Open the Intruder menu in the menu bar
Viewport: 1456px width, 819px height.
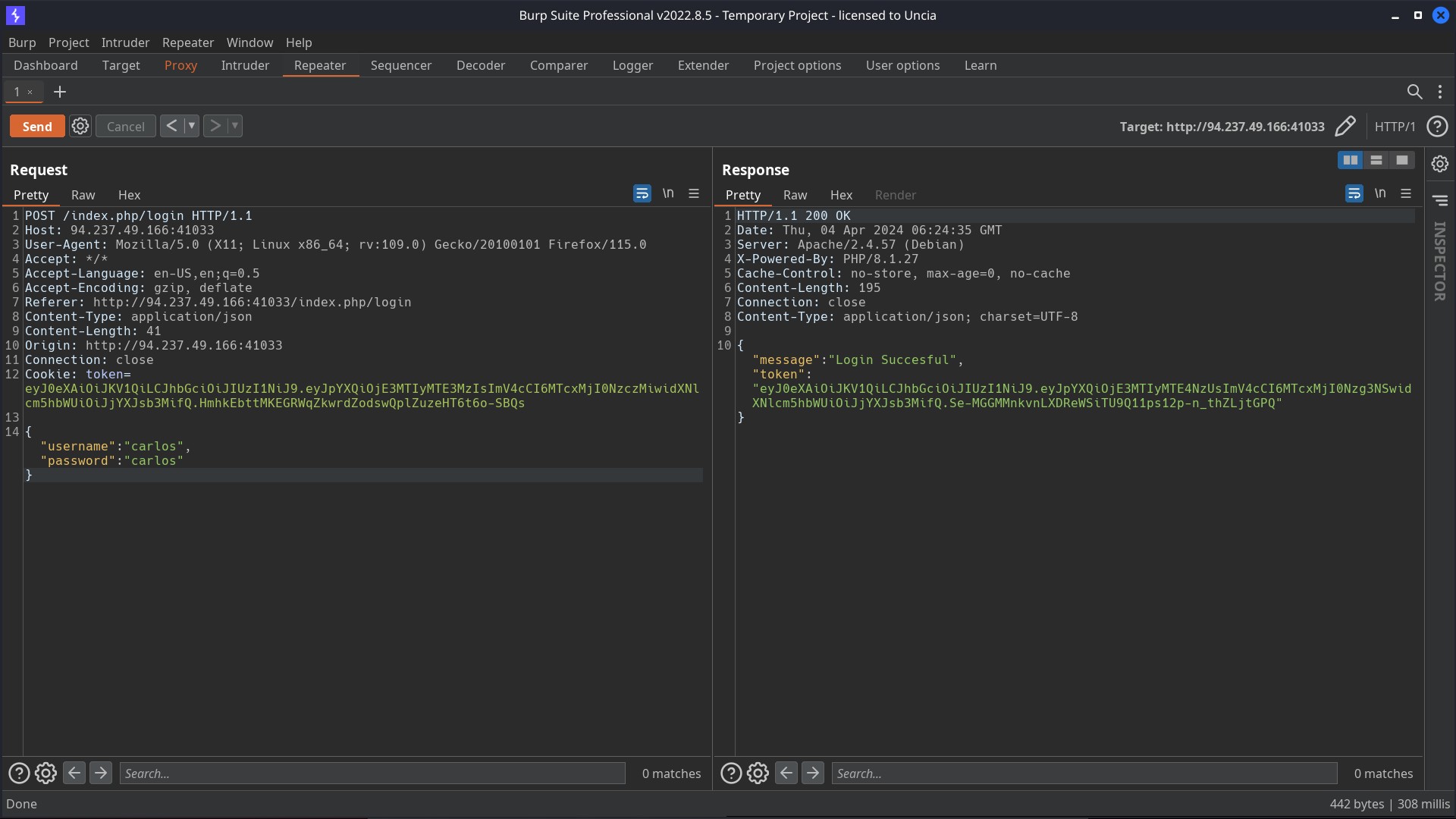[125, 42]
